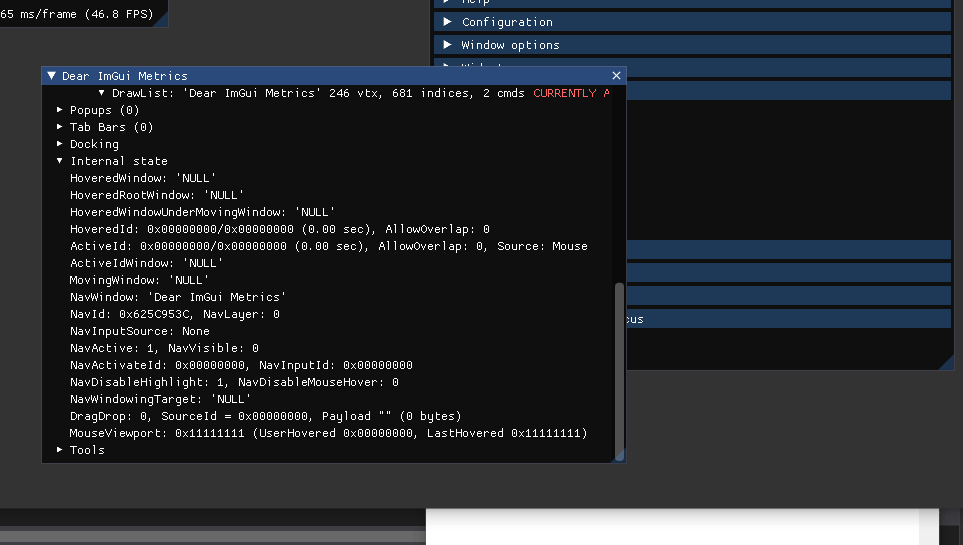Click the NavId: 0x625C953C line

(174, 314)
